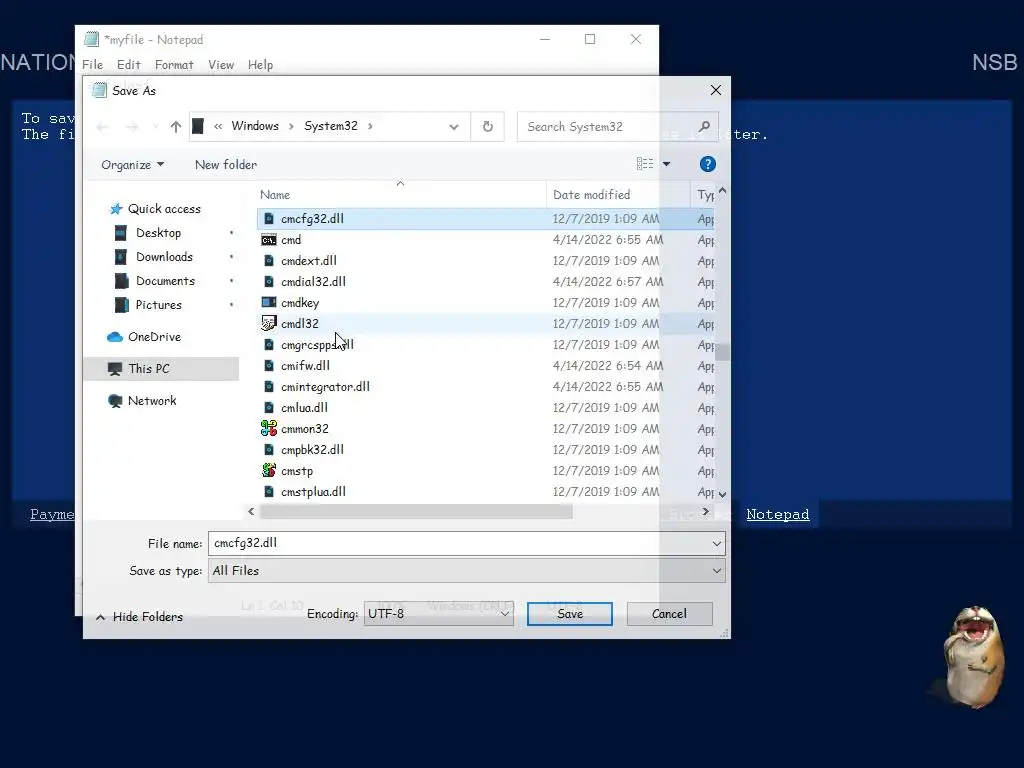Select Documents in navigation pane

click(x=165, y=281)
